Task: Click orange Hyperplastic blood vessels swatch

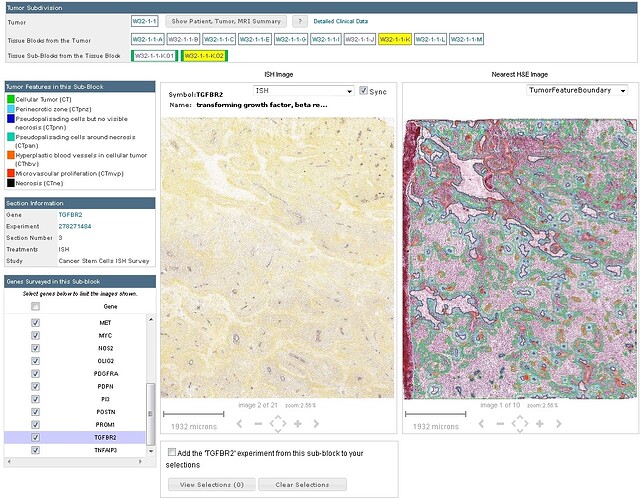Action: click(x=11, y=155)
